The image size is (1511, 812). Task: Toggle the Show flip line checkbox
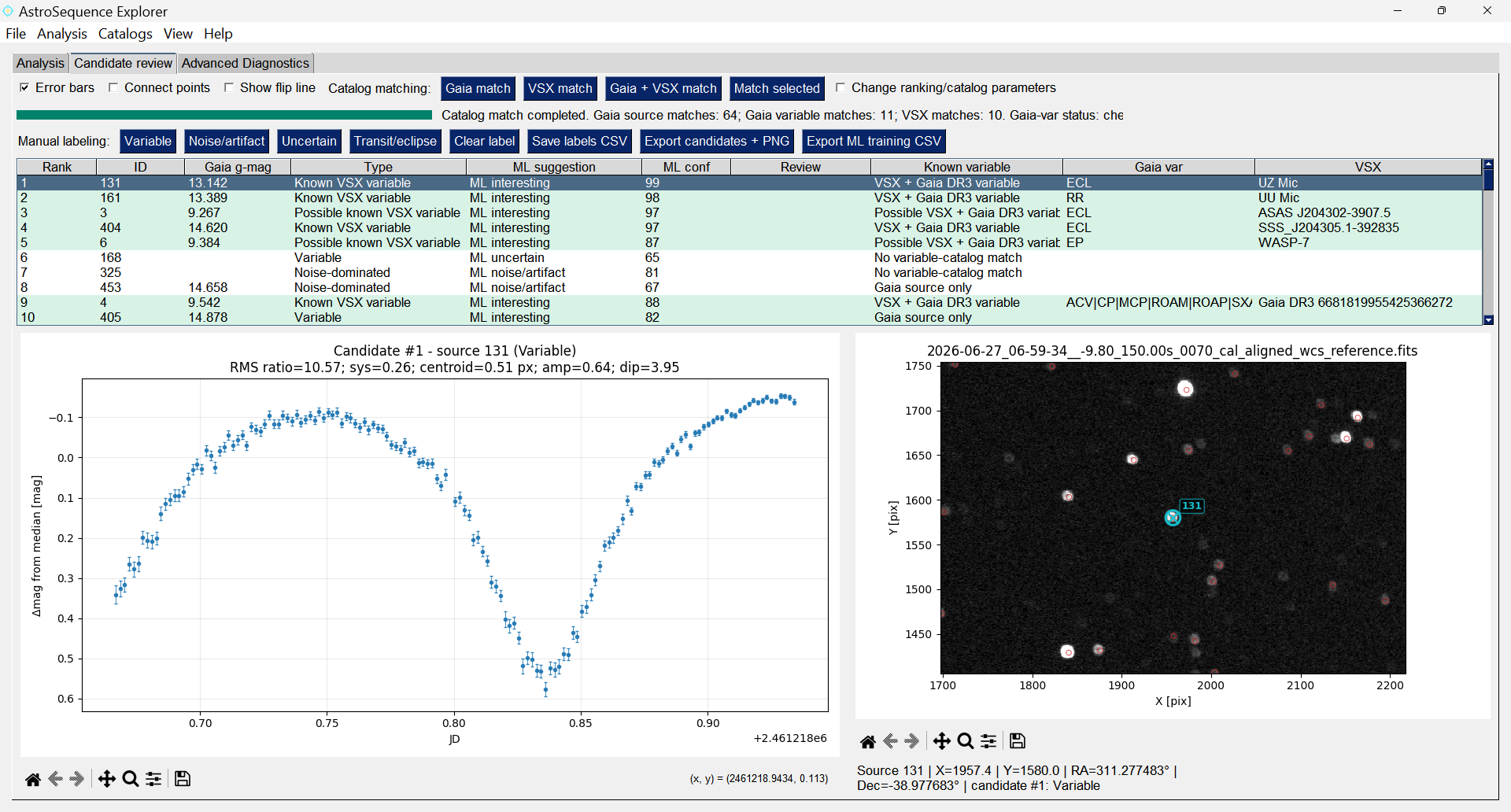pos(229,87)
